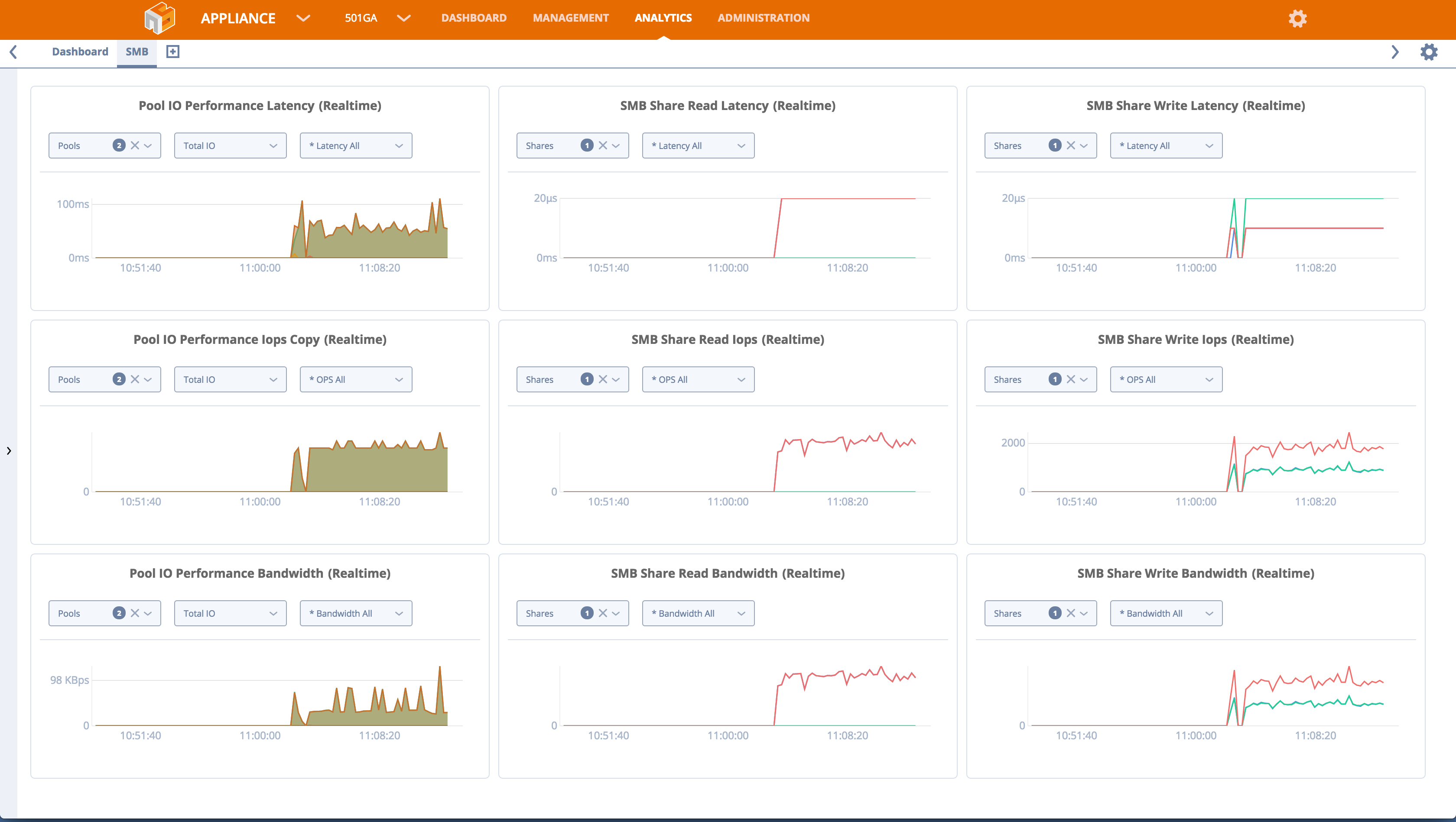Image resolution: width=1456 pixels, height=822 pixels.
Task: Open Latency All dropdown in SMB Write Latency
Action: pyautogui.click(x=1166, y=146)
